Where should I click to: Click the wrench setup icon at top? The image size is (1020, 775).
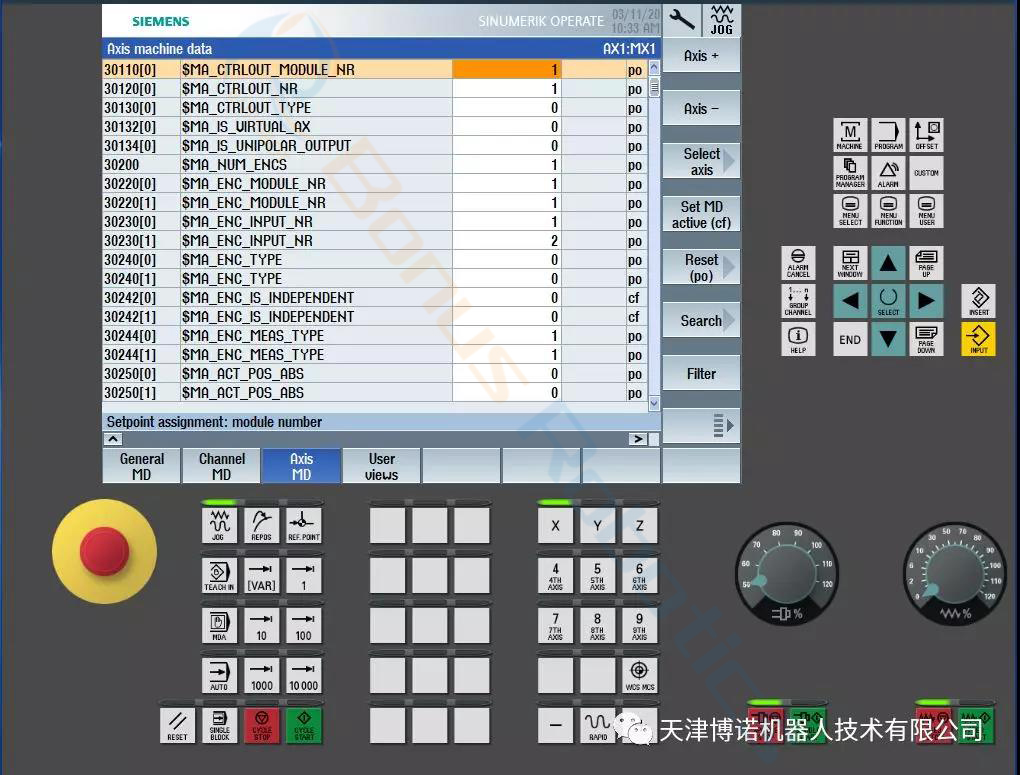[x=682, y=20]
